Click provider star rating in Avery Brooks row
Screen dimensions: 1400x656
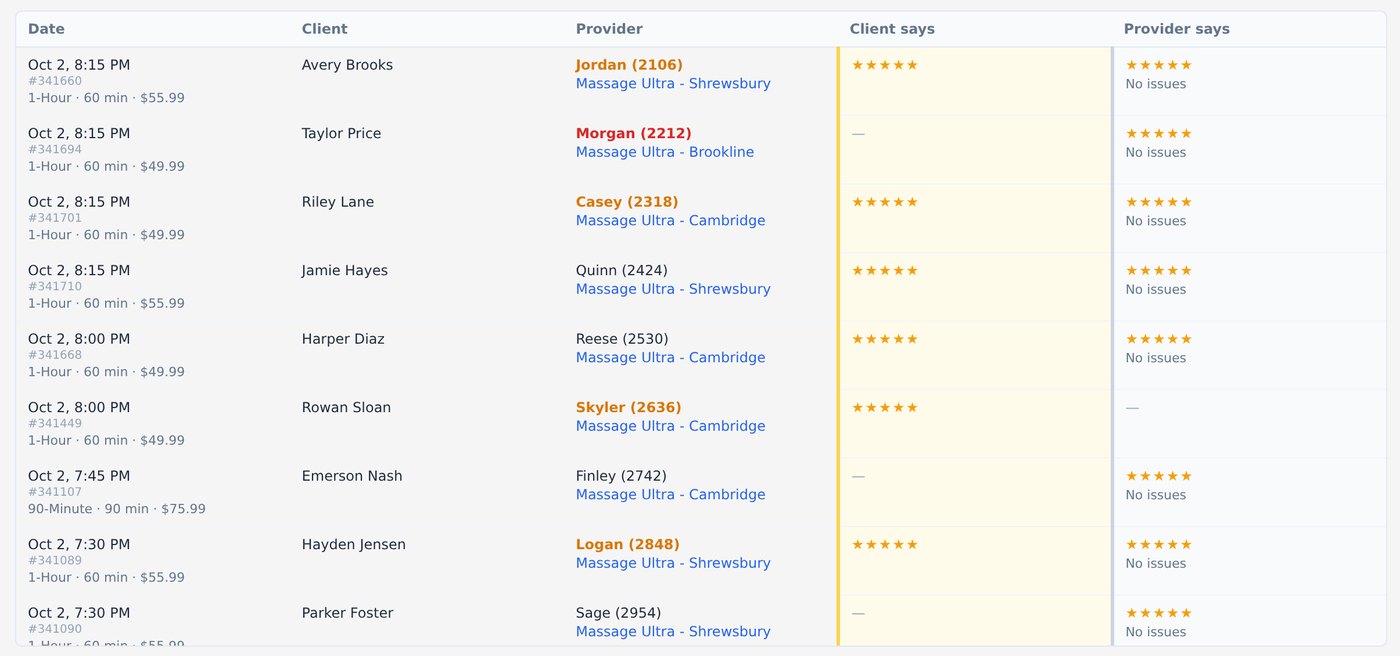tap(1159, 65)
